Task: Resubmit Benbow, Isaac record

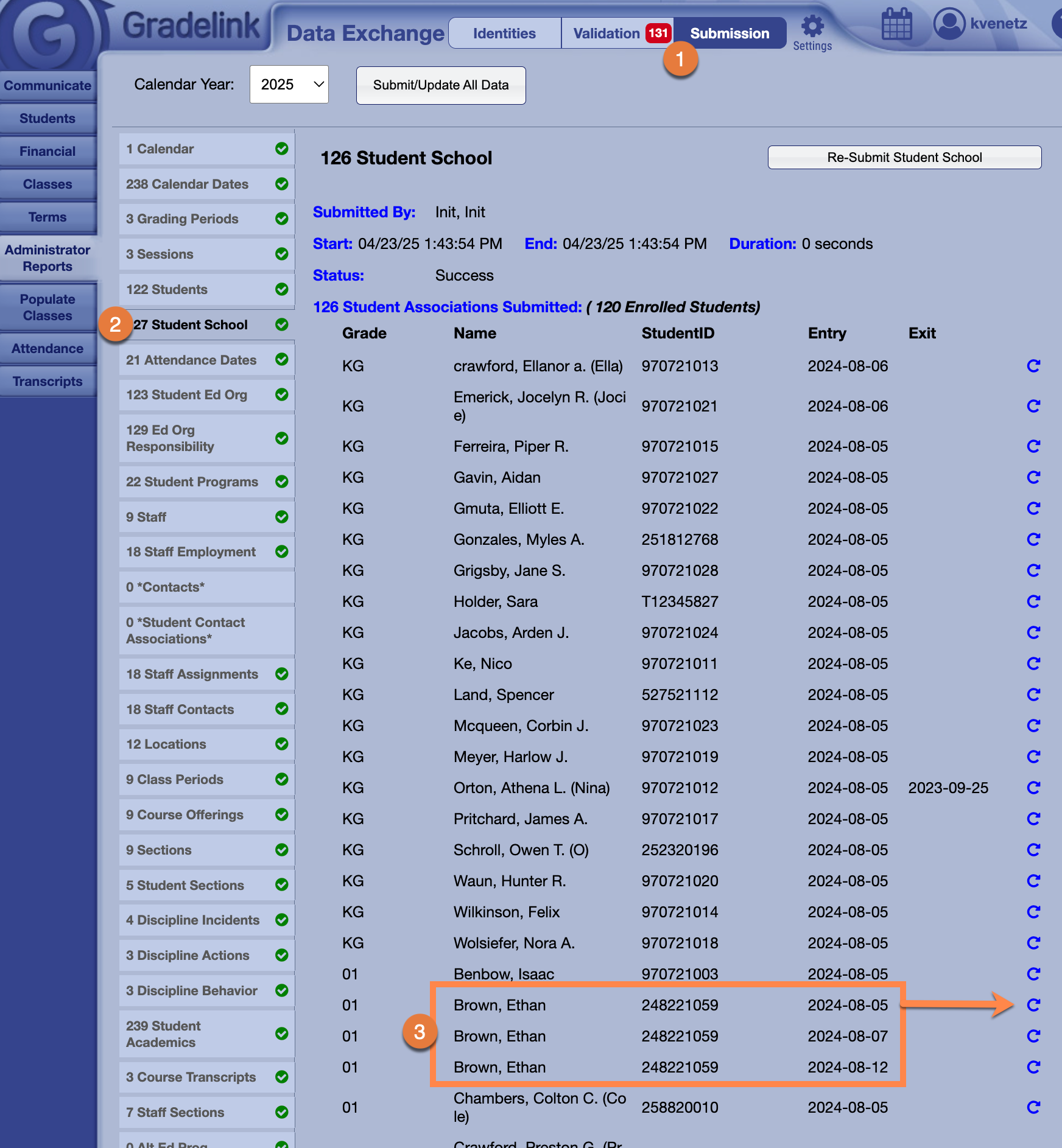Action: (x=1033, y=974)
